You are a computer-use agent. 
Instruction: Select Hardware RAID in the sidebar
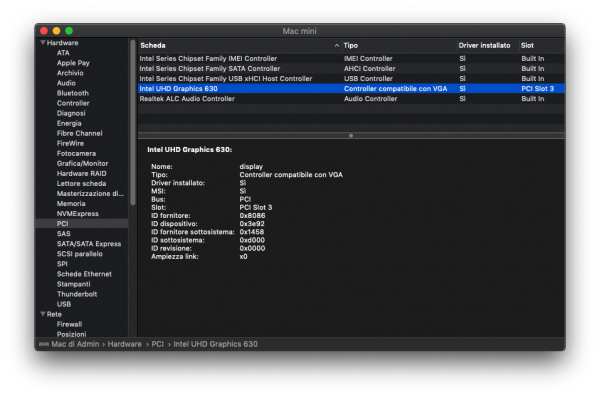coord(82,173)
